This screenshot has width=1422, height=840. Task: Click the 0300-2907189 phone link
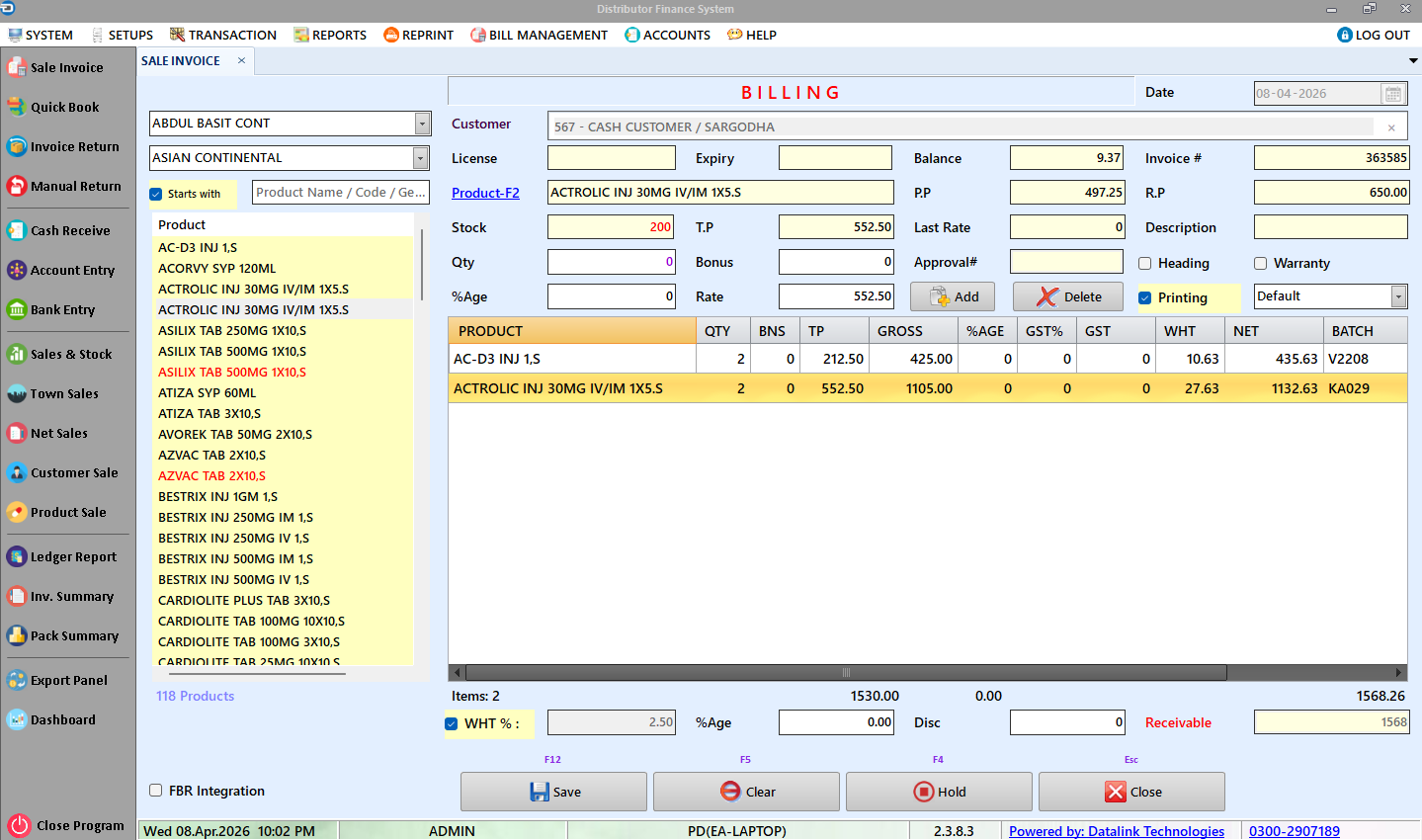[1295, 831]
